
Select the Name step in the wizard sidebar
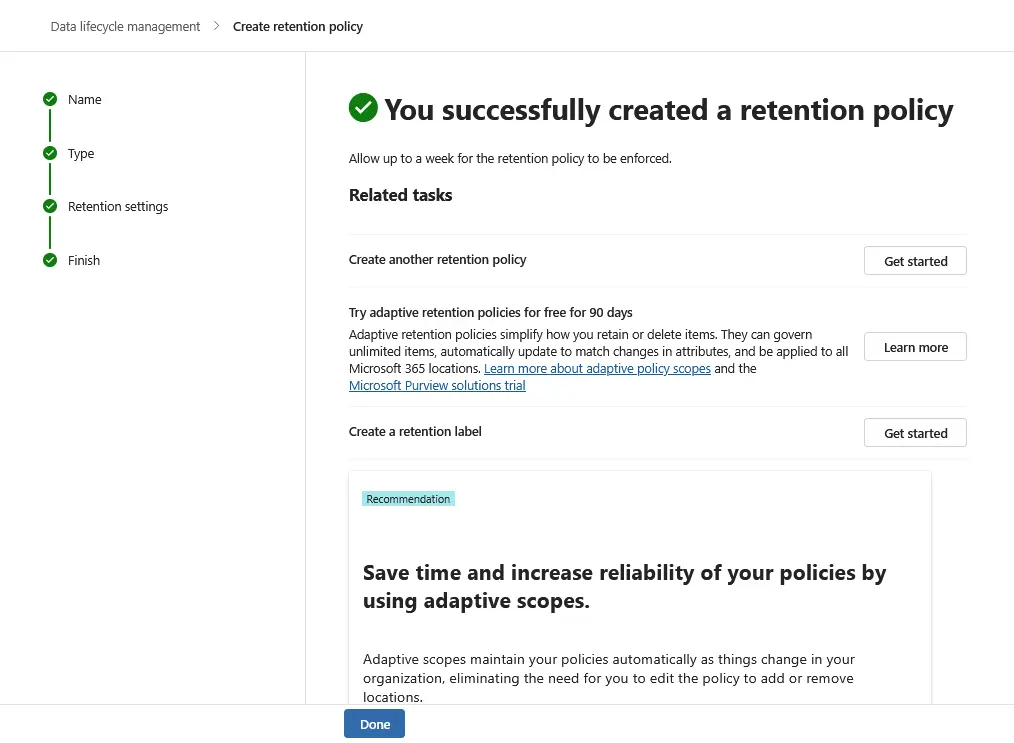[x=84, y=99]
